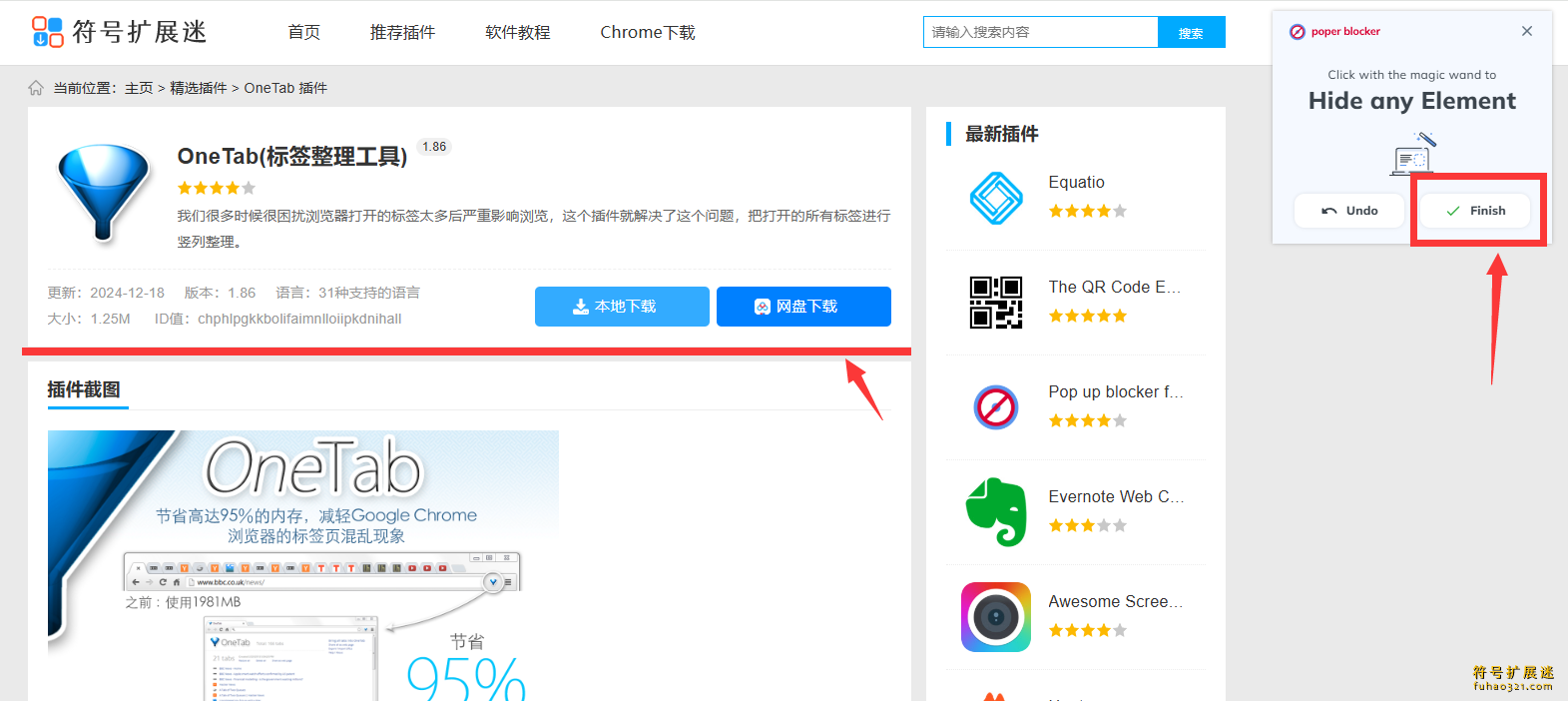Open the Chrome下载 navigation item
The width and height of the screenshot is (1568, 701).
coord(648,32)
